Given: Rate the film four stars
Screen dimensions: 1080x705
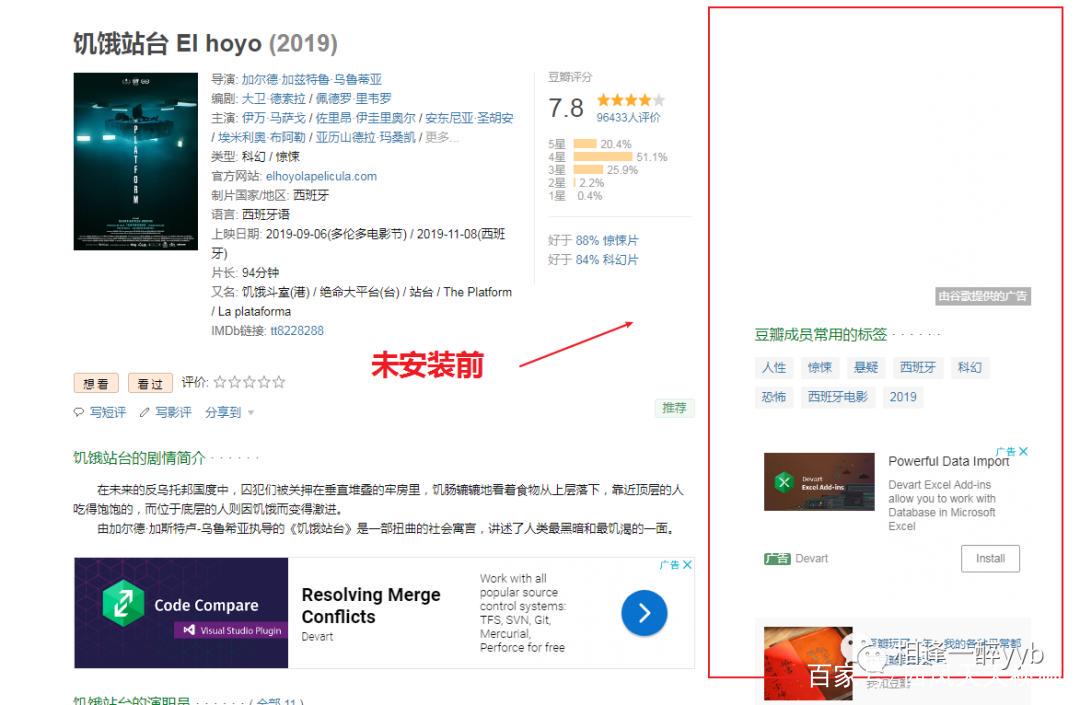Looking at the screenshot, I should [264, 382].
